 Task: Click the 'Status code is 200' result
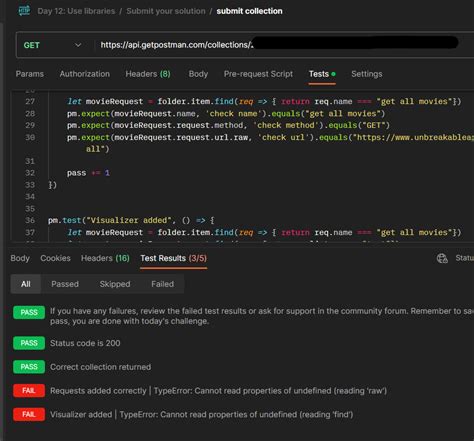tap(85, 343)
